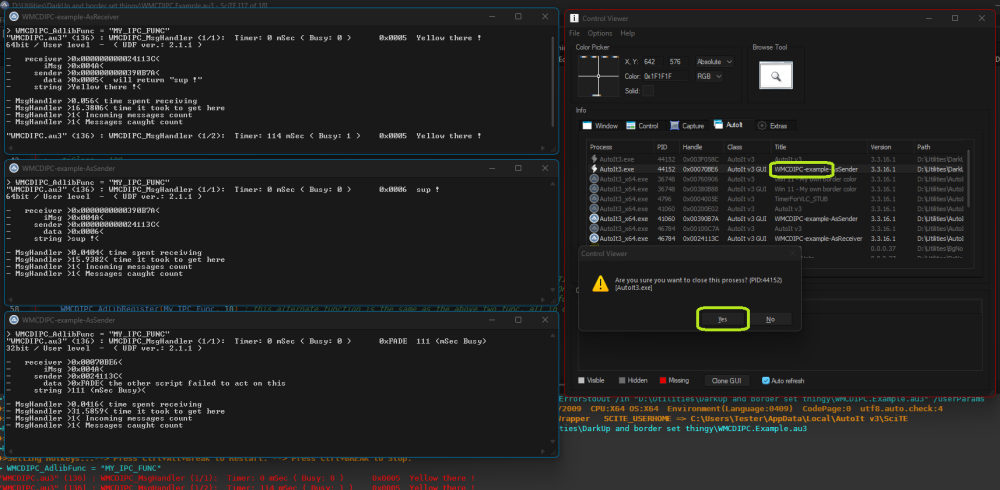Screen dimensions: 1000x490
Task: Click the white Visible legend swatch
Action: (581, 381)
